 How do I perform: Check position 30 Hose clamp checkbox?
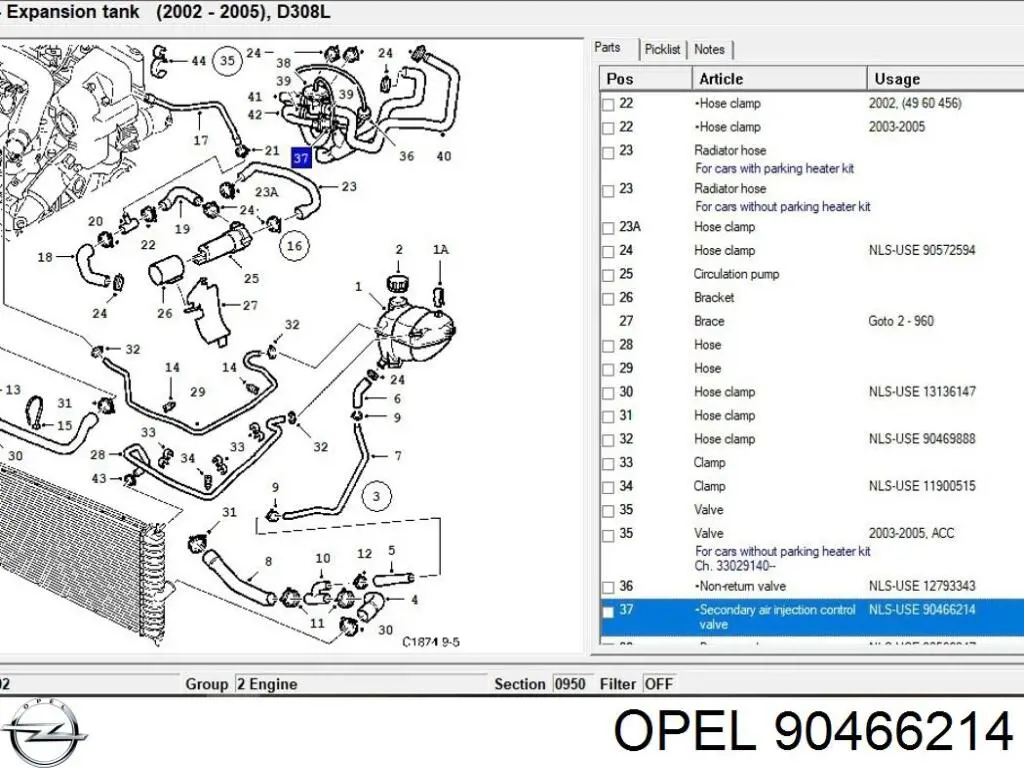click(x=608, y=393)
